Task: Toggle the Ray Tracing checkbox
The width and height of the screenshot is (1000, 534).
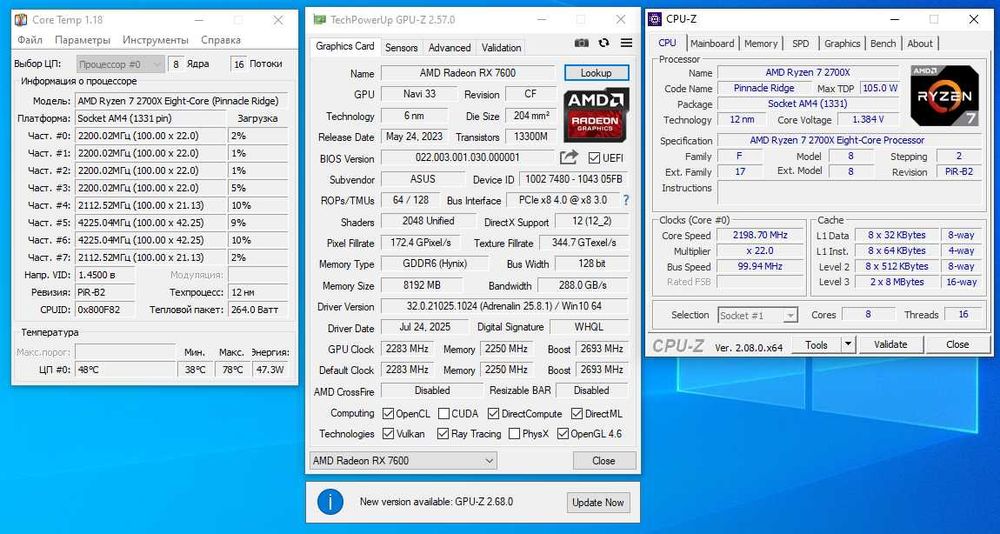Action: (x=443, y=434)
